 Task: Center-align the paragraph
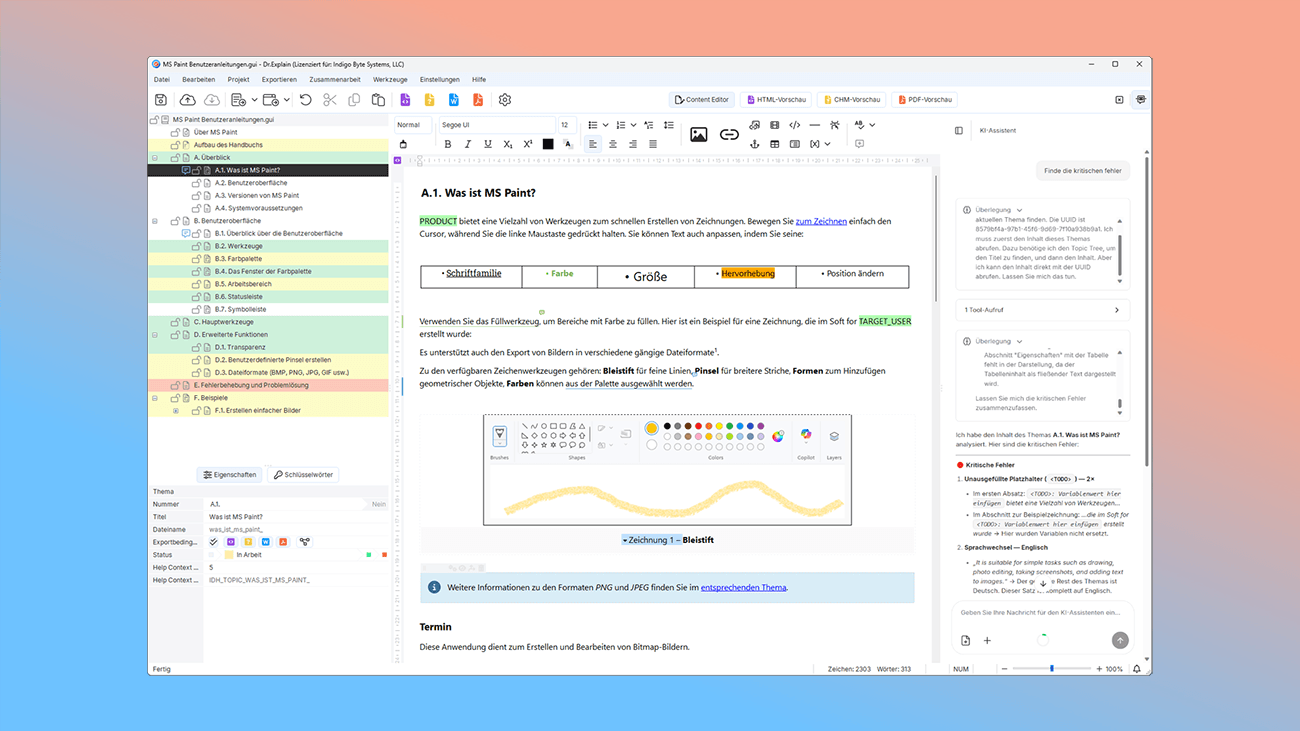[612, 144]
